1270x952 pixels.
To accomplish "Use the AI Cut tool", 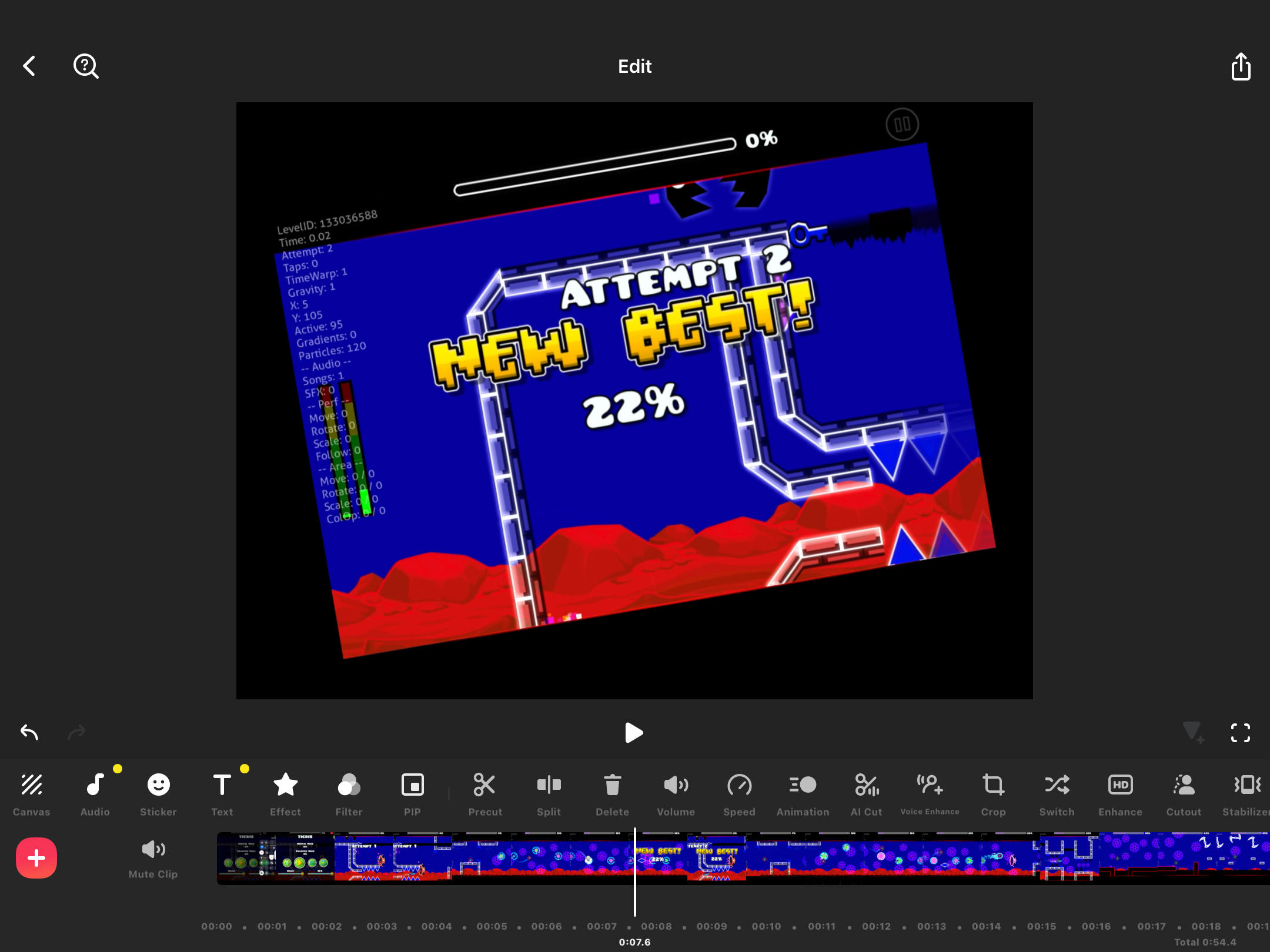I will [x=867, y=795].
